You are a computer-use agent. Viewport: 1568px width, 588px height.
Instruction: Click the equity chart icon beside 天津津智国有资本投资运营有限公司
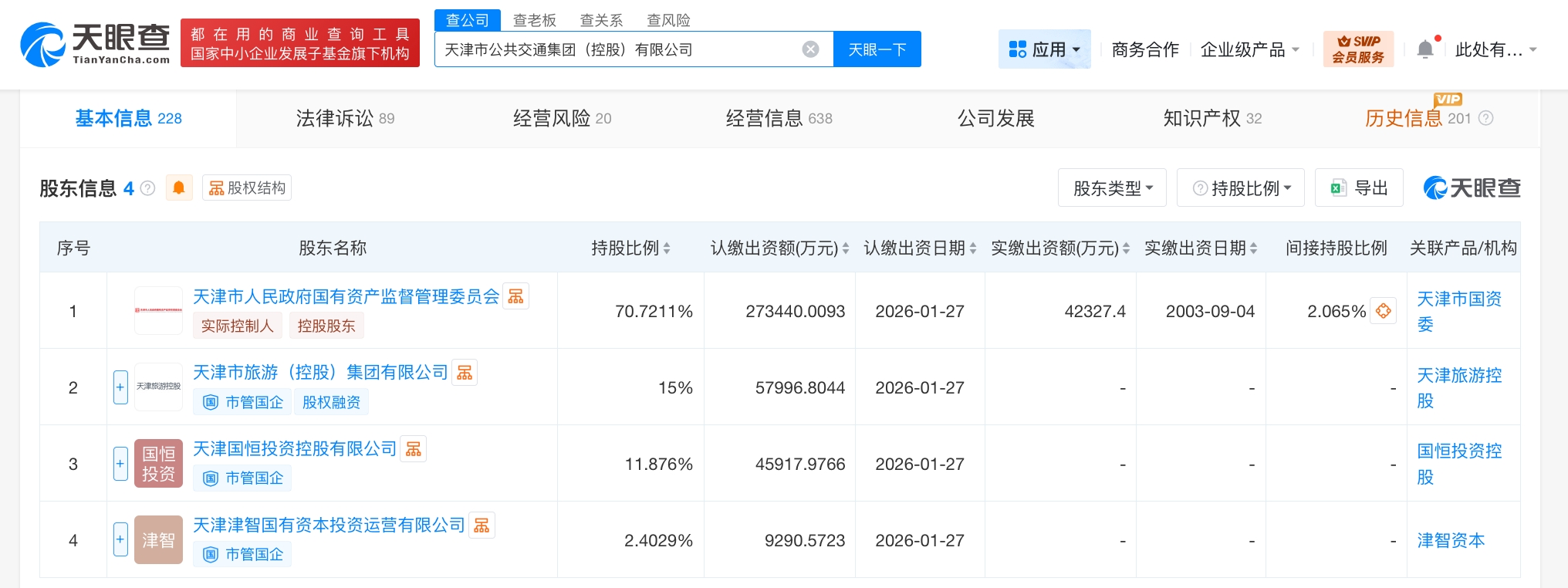point(482,525)
